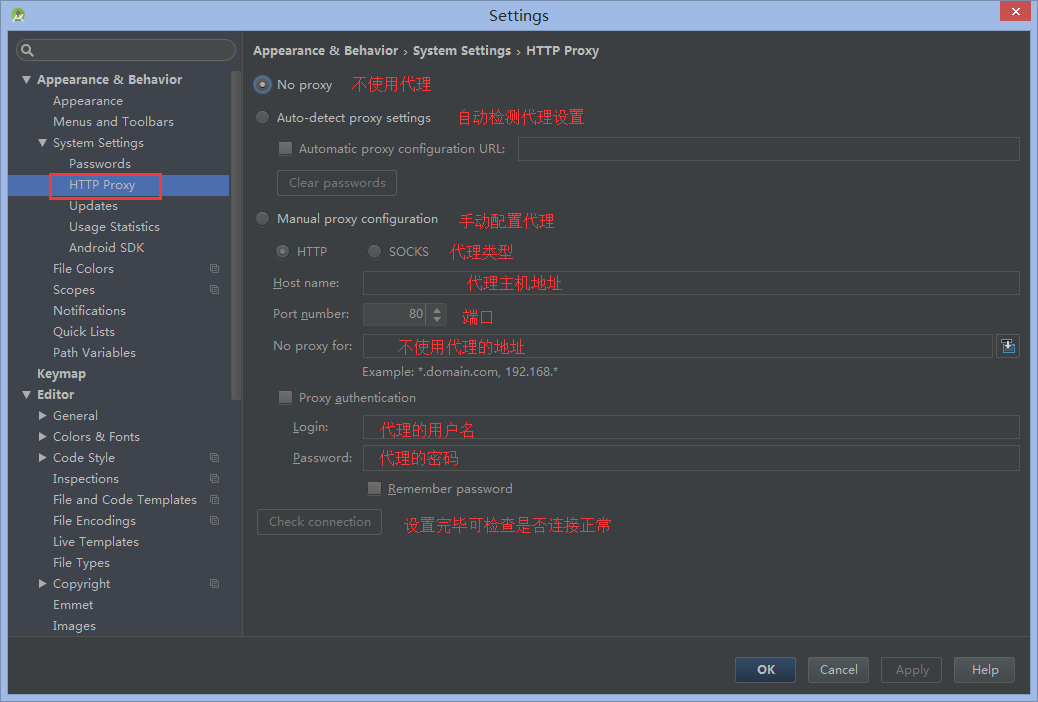Select HTTP Proxy in the settings tree
1038x702 pixels.
click(103, 185)
